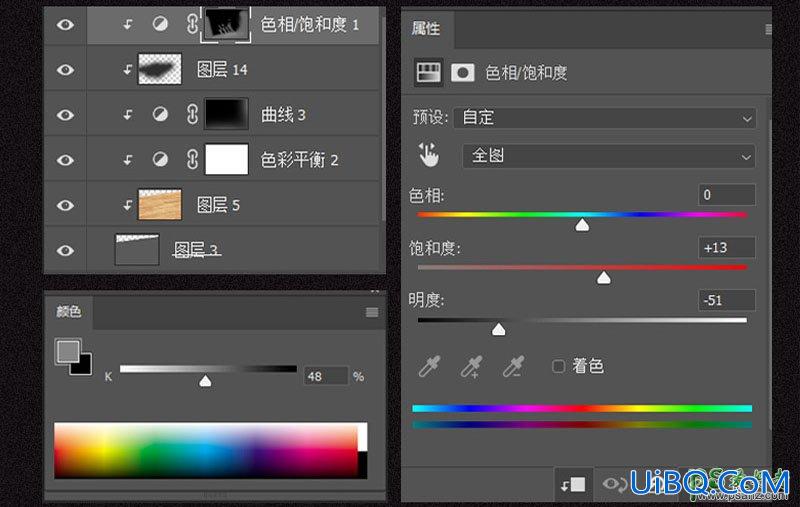Hide the 图层 5 layer
This screenshot has width=800, height=507.
(65, 205)
